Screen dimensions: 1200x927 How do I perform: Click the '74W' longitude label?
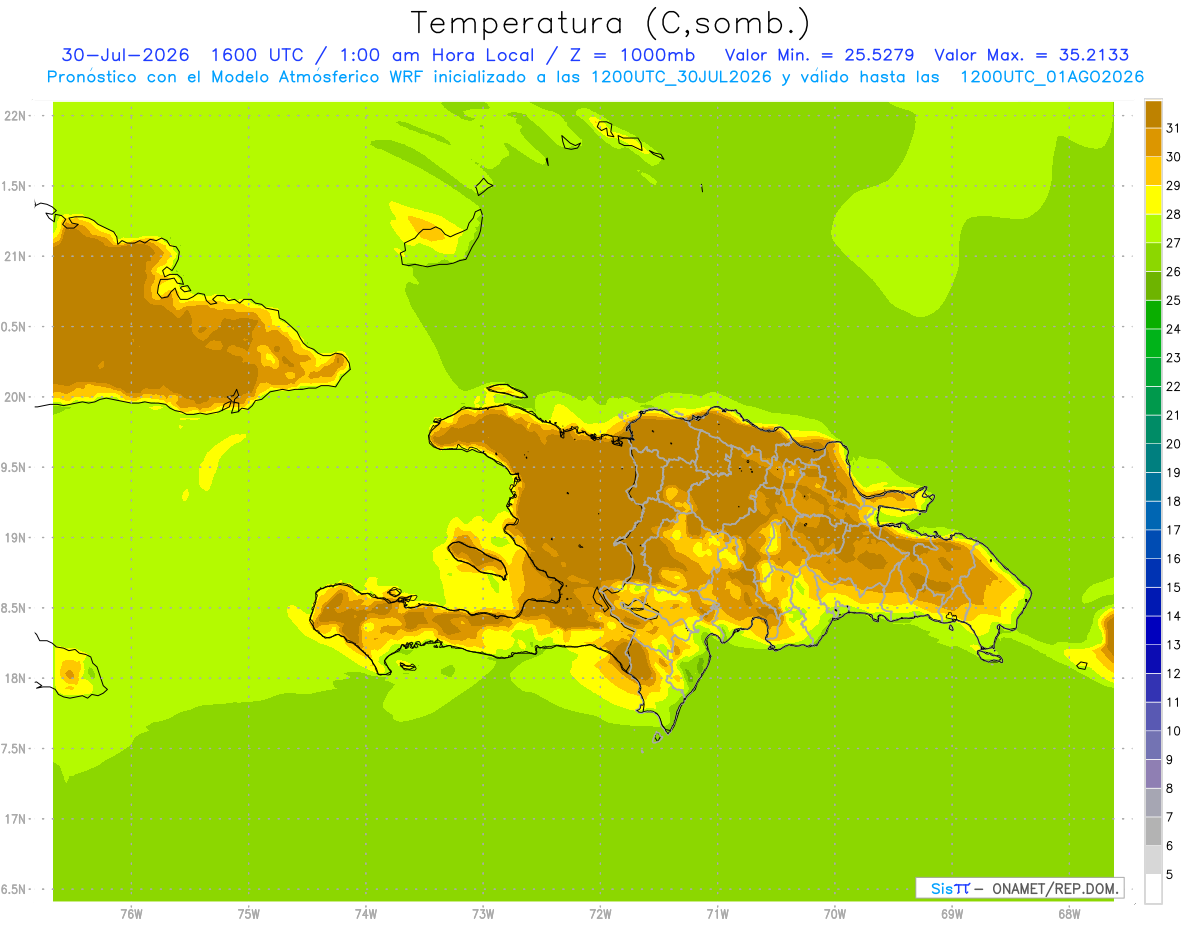[366, 914]
